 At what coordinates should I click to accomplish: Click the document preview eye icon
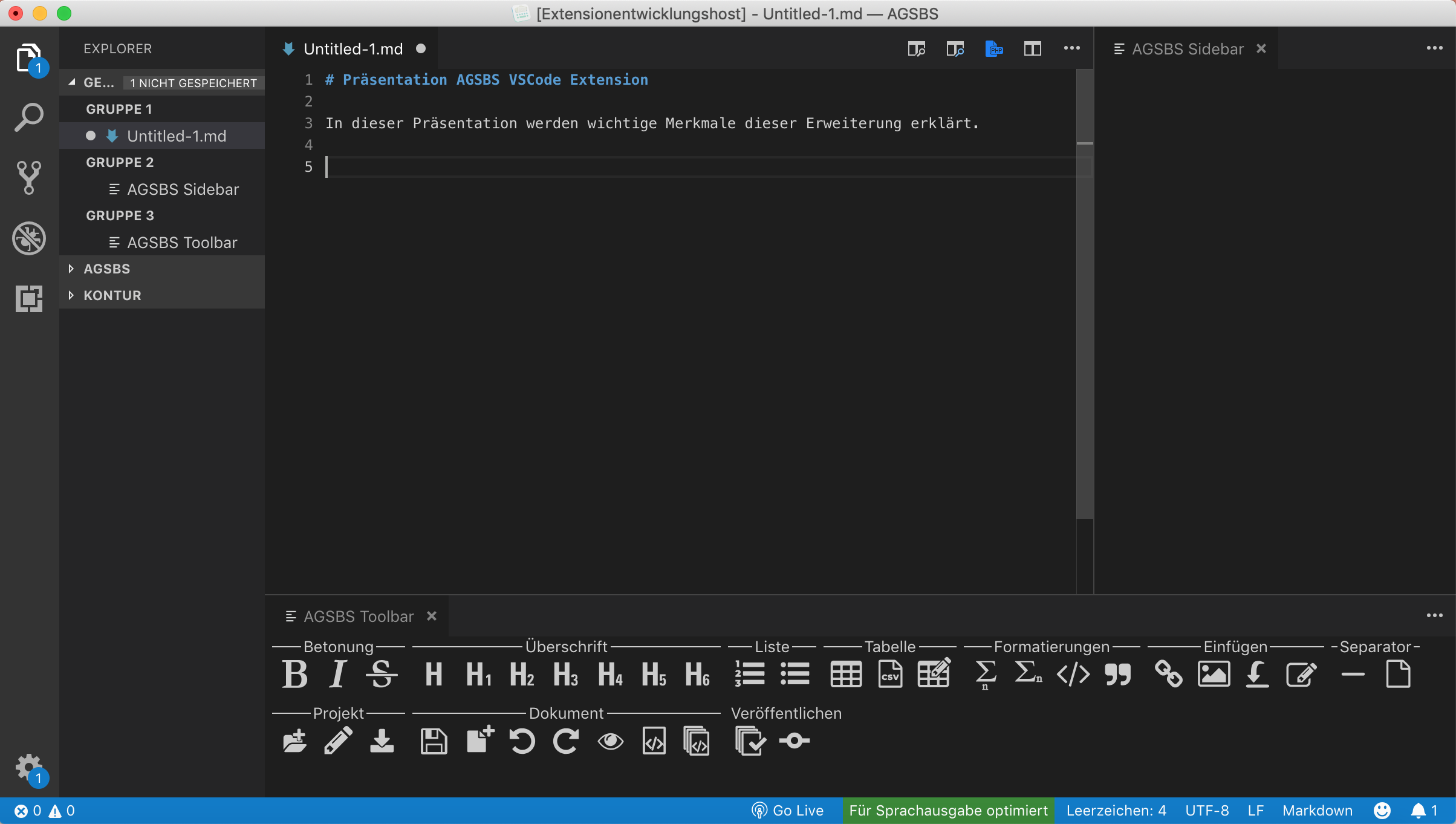coord(610,741)
